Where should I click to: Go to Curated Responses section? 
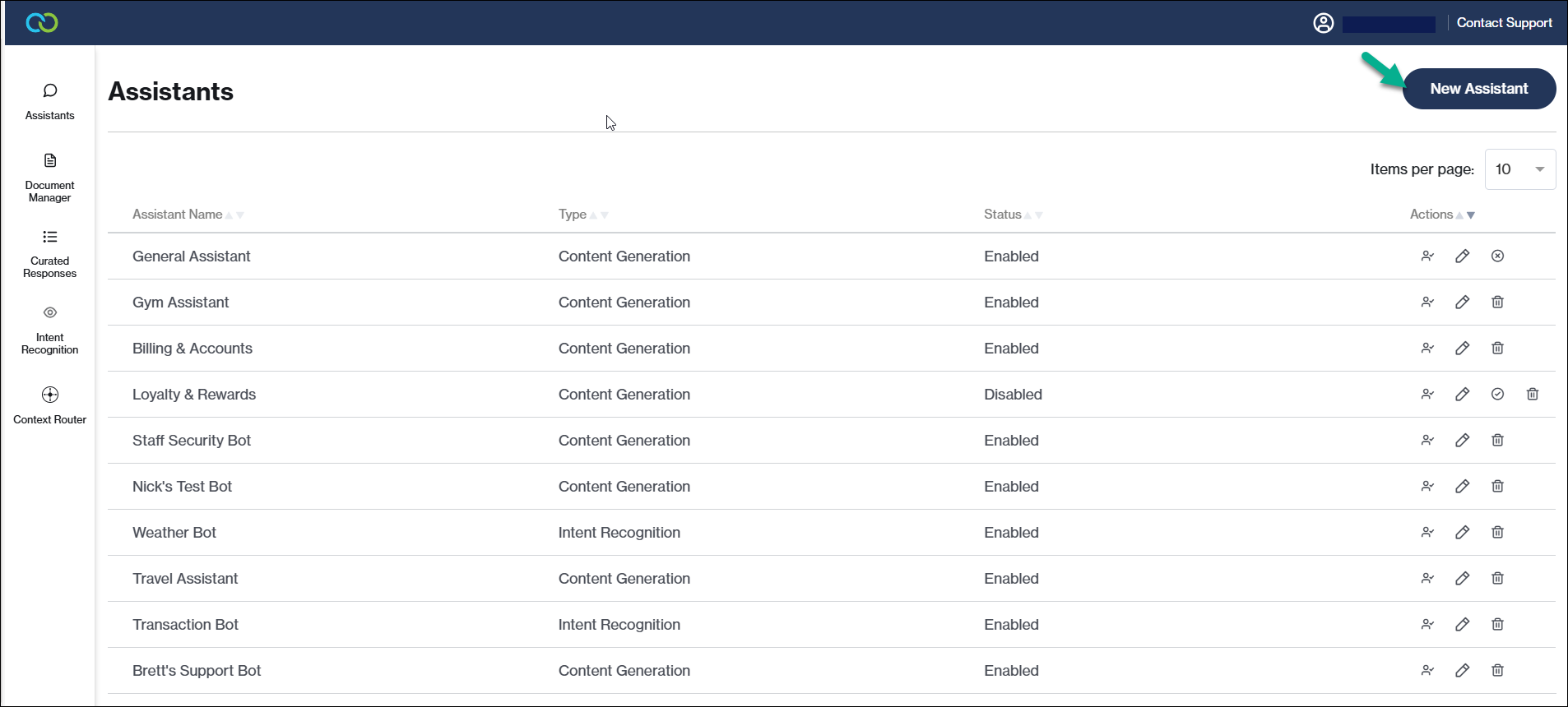pos(50,253)
